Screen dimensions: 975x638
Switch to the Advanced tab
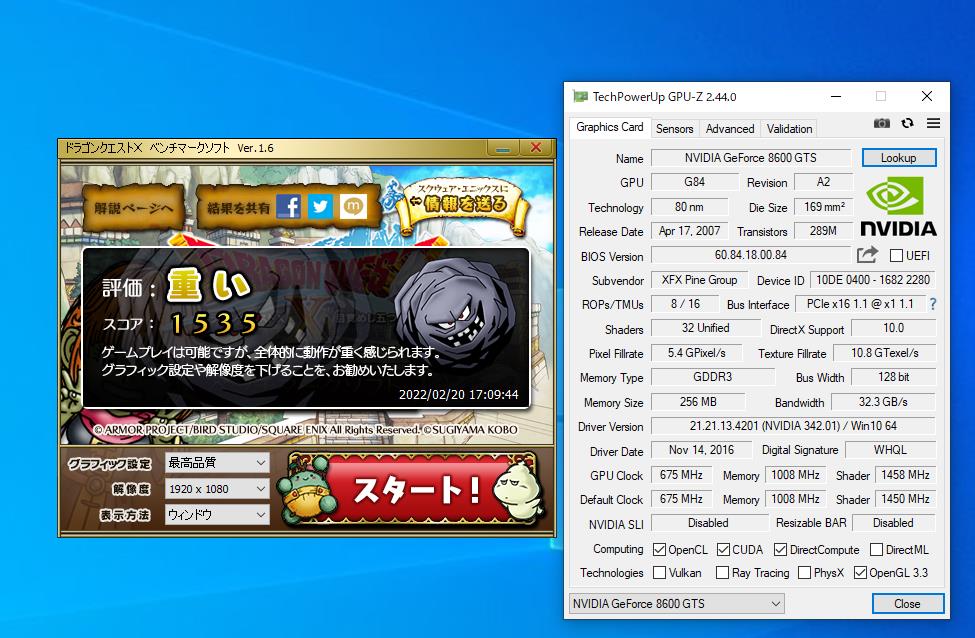click(730, 129)
